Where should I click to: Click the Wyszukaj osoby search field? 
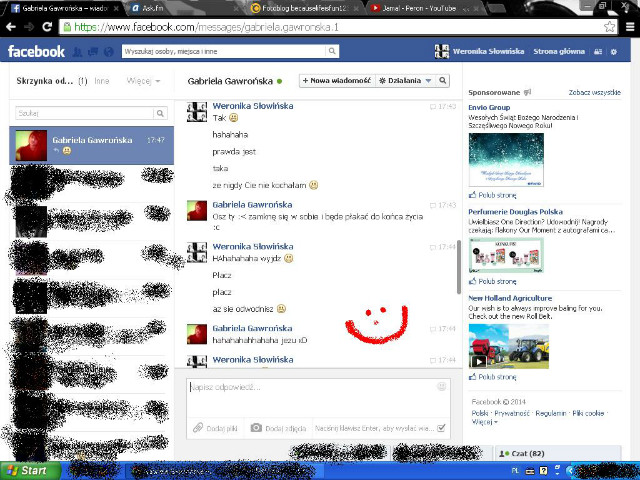(x=224, y=51)
